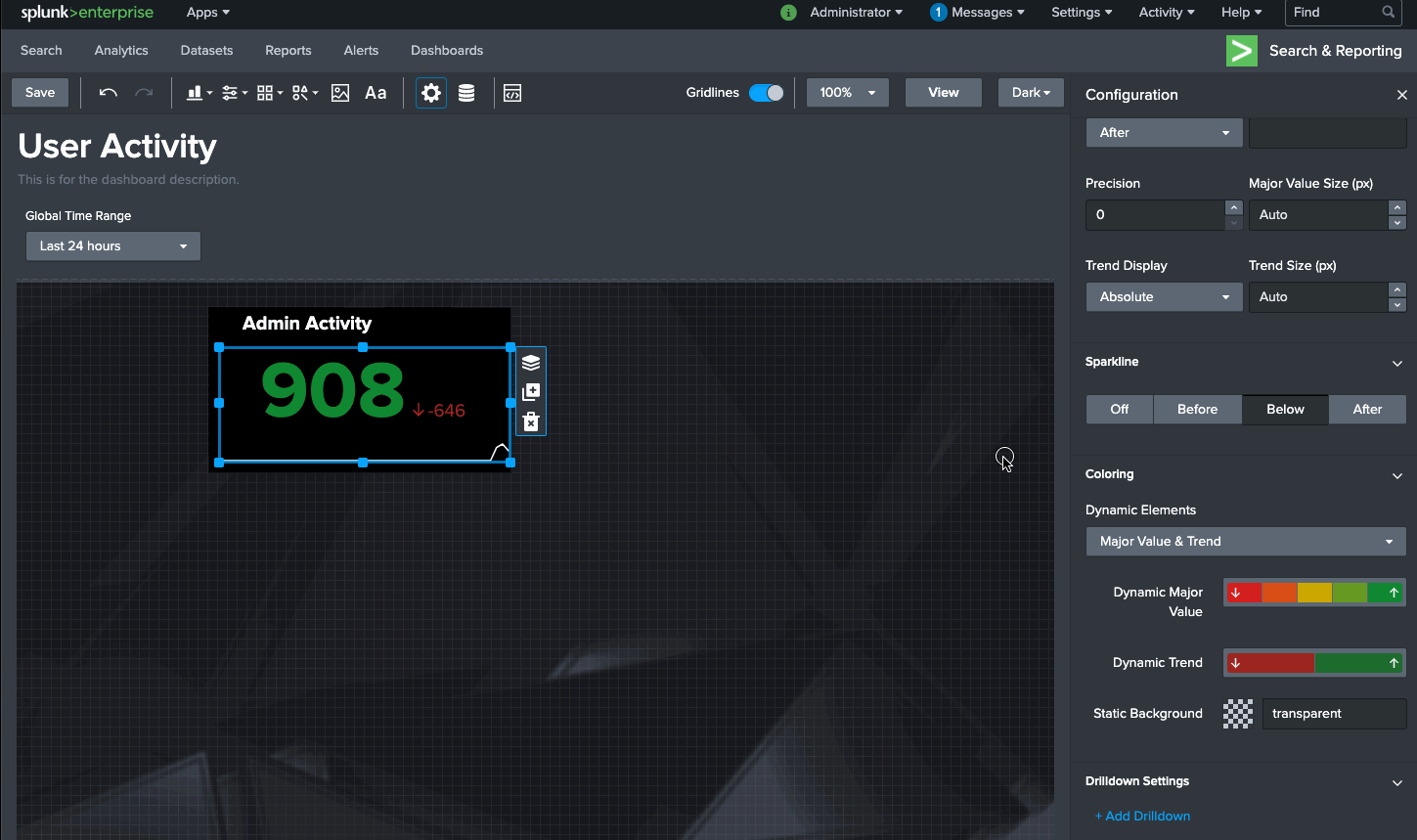Open the add chart visualization icon

point(199,93)
